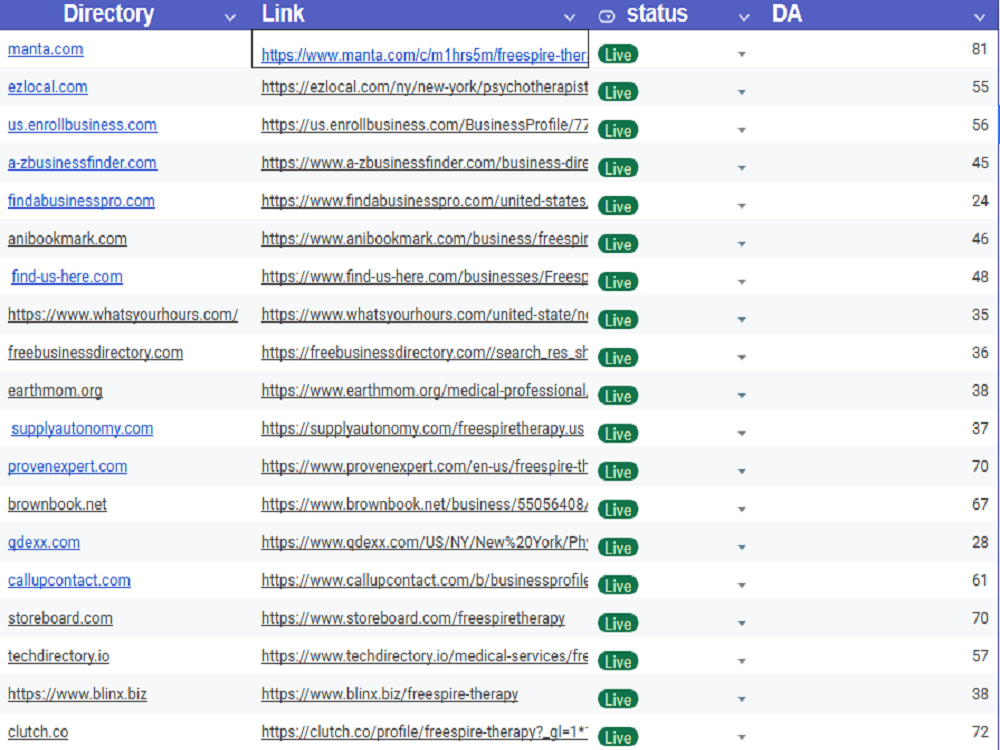The width and height of the screenshot is (1000, 750).
Task: Select DA value 24 in findabusinesspro.com row
Action: pyautogui.click(x=980, y=201)
